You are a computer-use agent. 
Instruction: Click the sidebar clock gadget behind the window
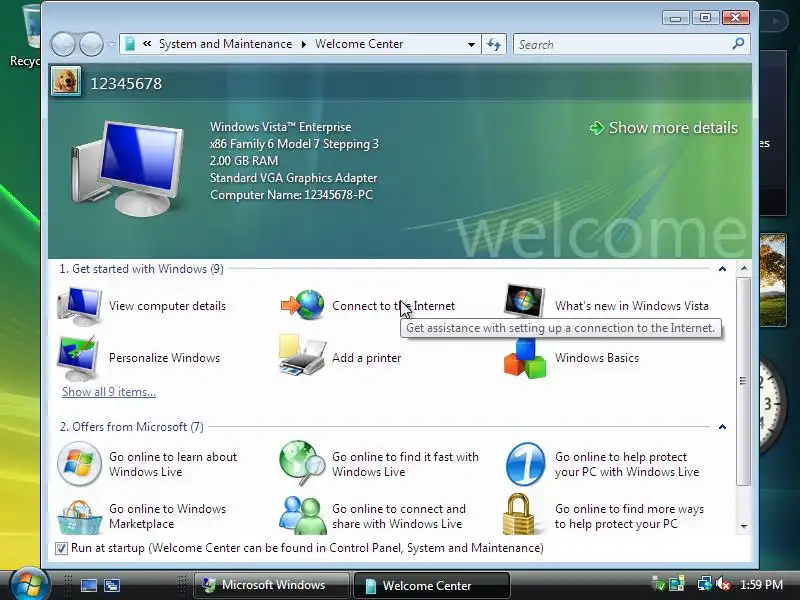(x=771, y=406)
